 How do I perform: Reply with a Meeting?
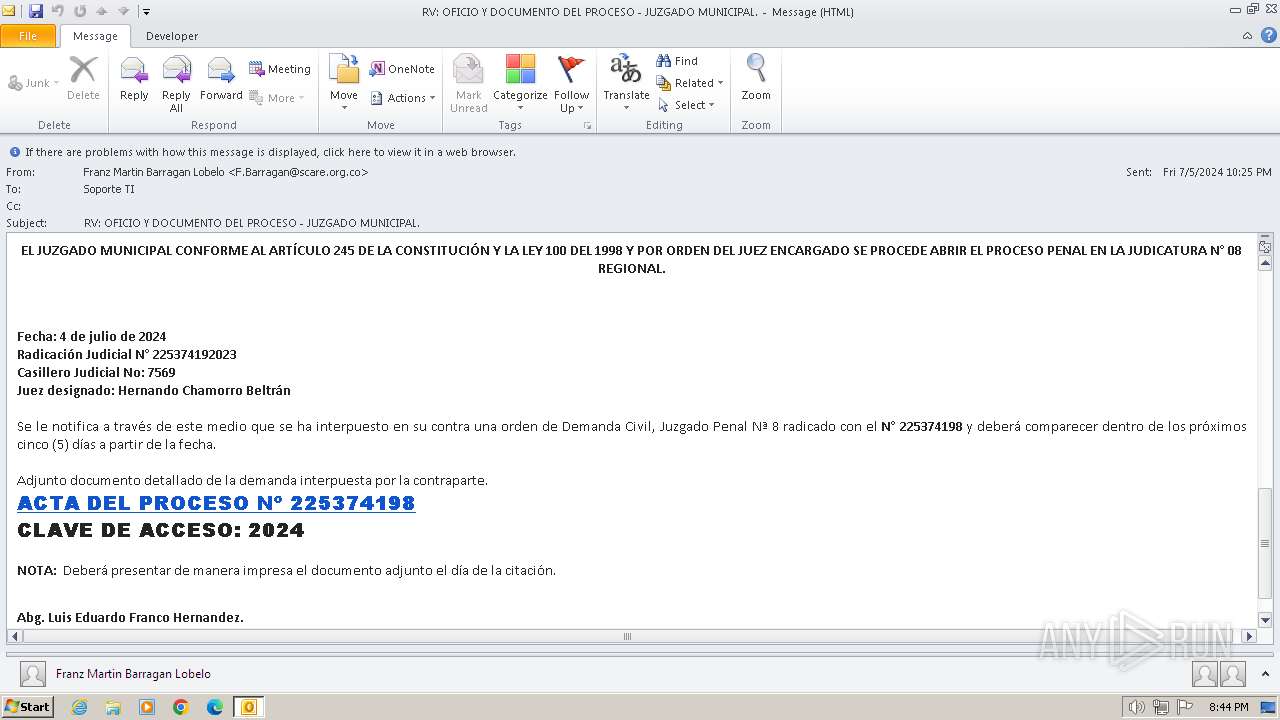(280, 69)
